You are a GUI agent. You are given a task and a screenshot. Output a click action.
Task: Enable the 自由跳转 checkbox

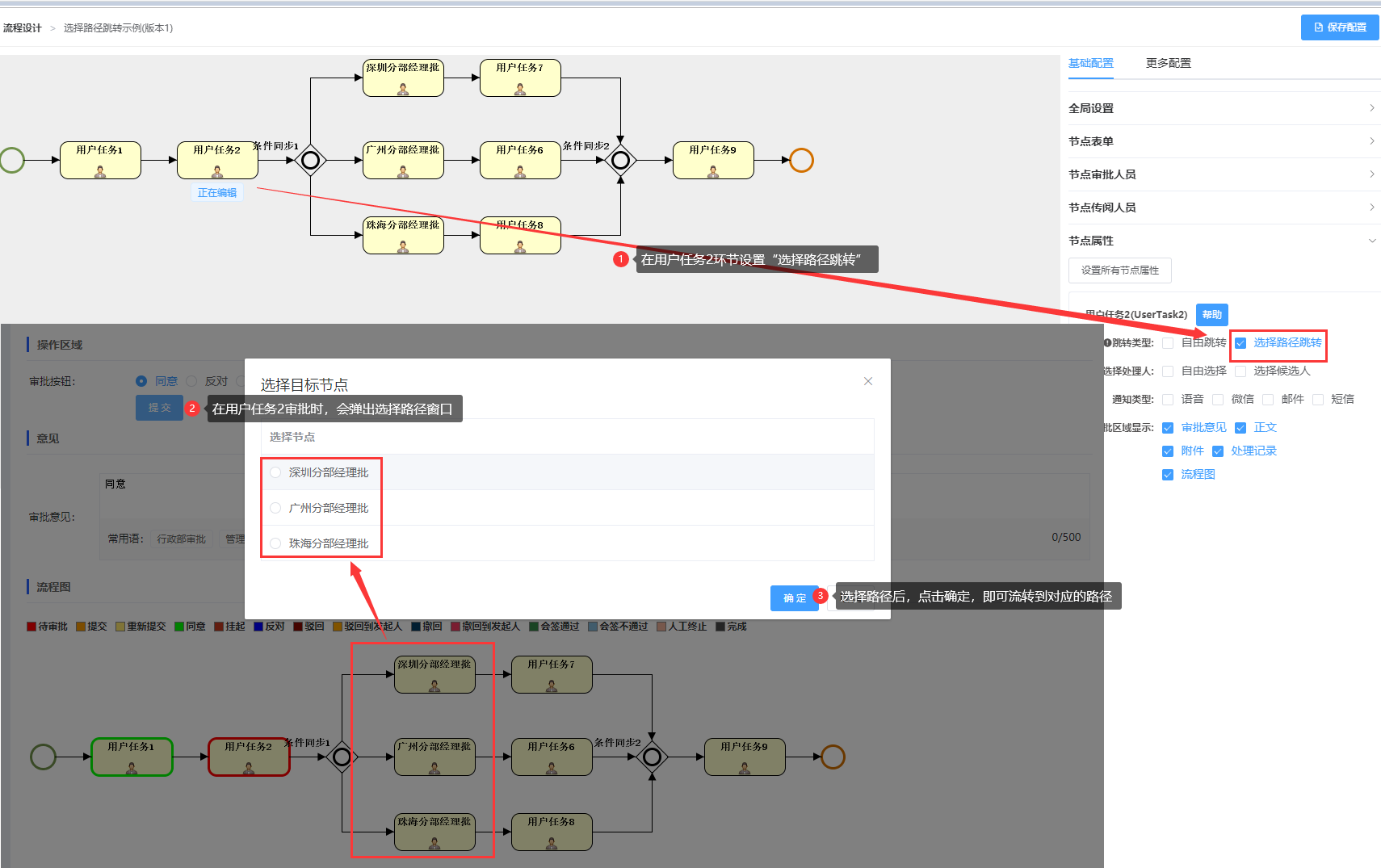pyautogui.click(x=1168, y=343)
